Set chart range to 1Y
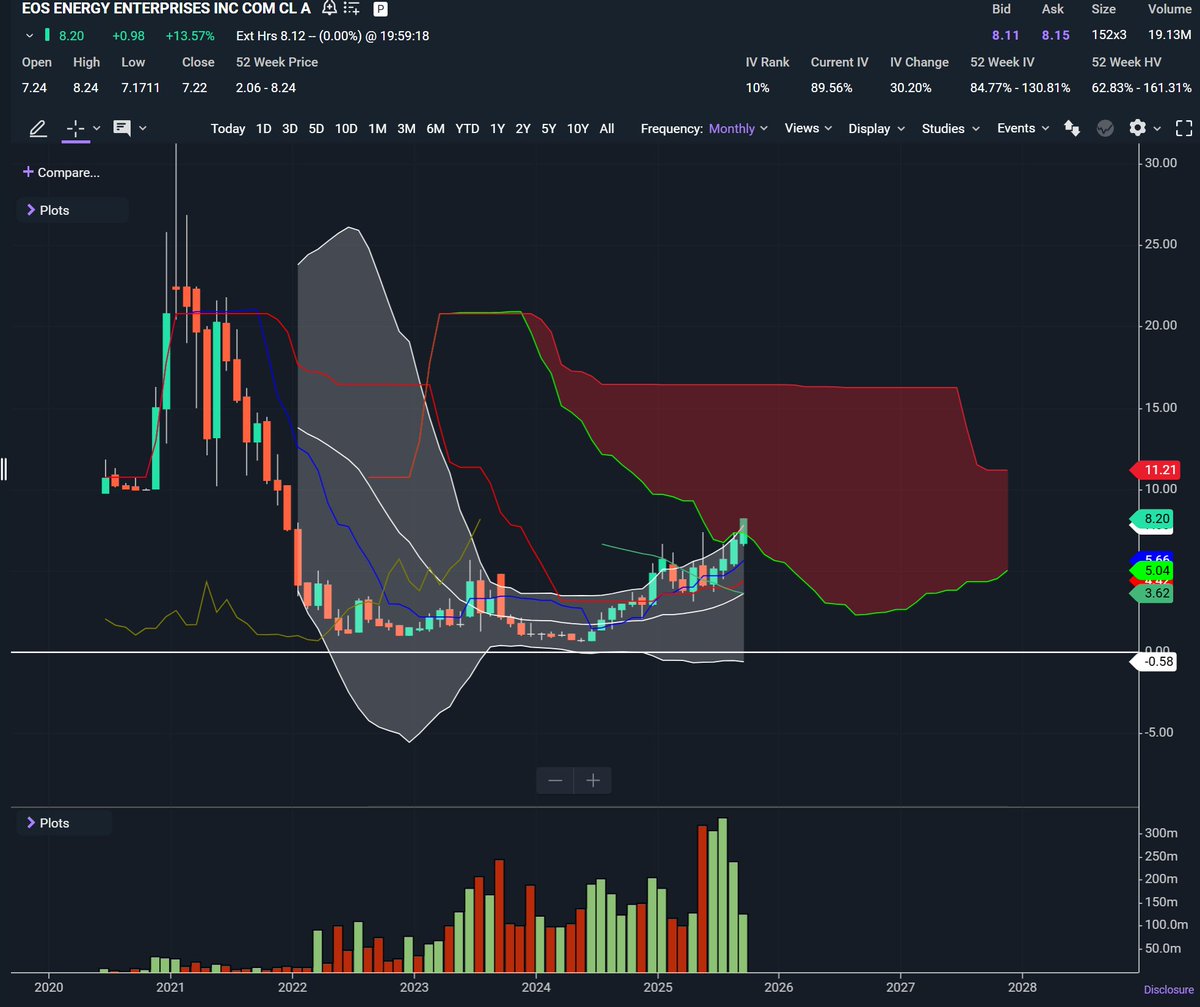1200x1007 pixels. pyautogui.click(x=497, y=128)
